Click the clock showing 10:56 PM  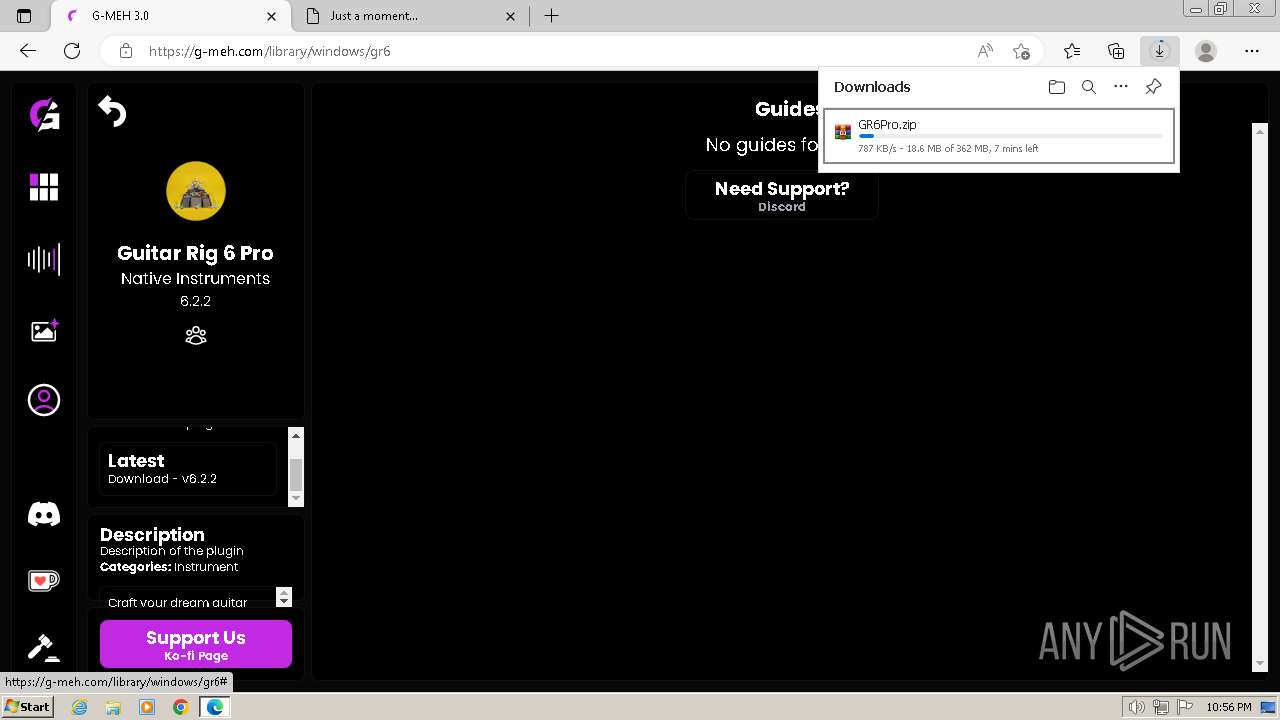pos(1229,707)
